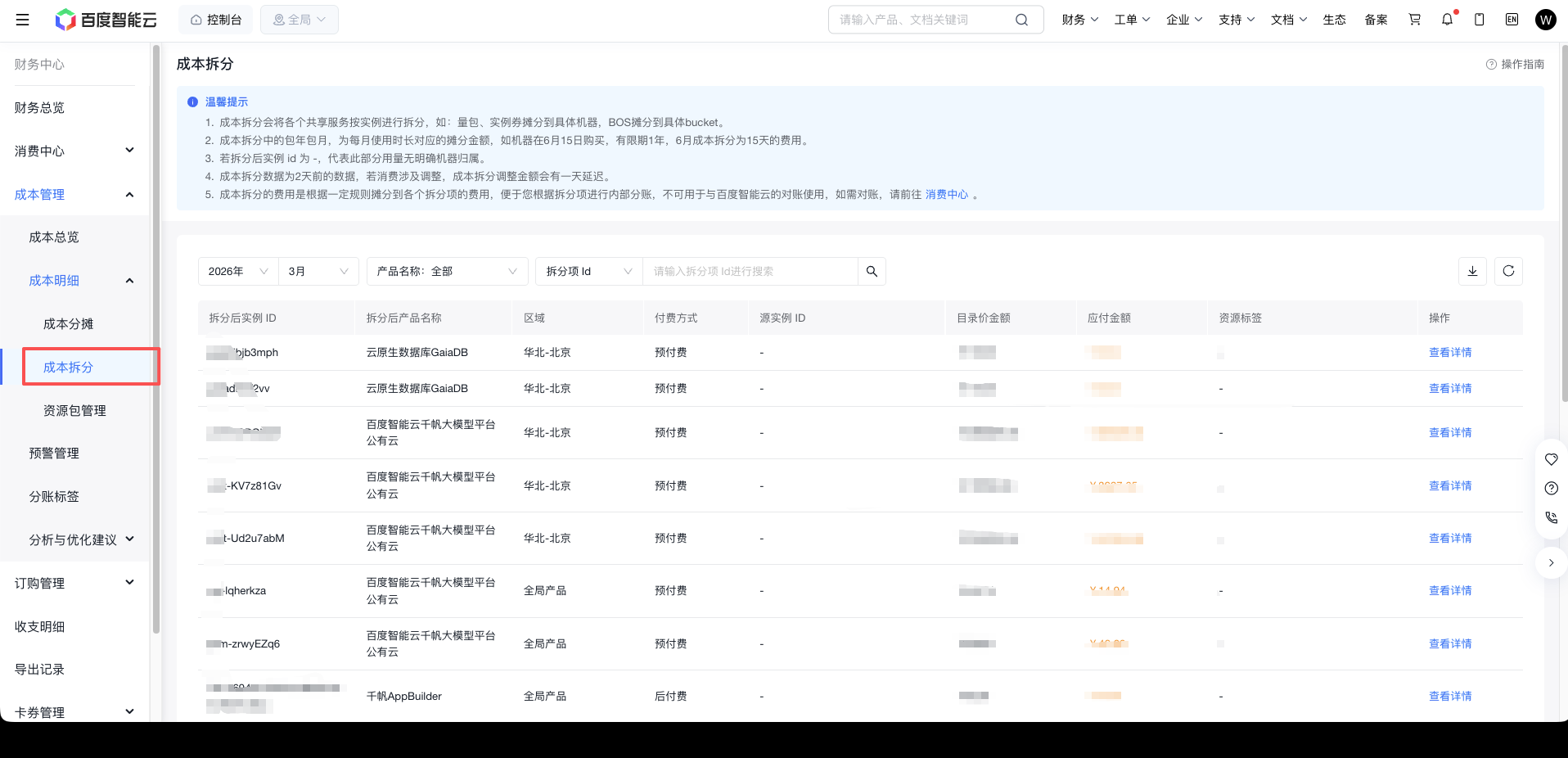The image size is (1568, 758).
Task: Click the download export icon
Action: [x=1472, y=271]
